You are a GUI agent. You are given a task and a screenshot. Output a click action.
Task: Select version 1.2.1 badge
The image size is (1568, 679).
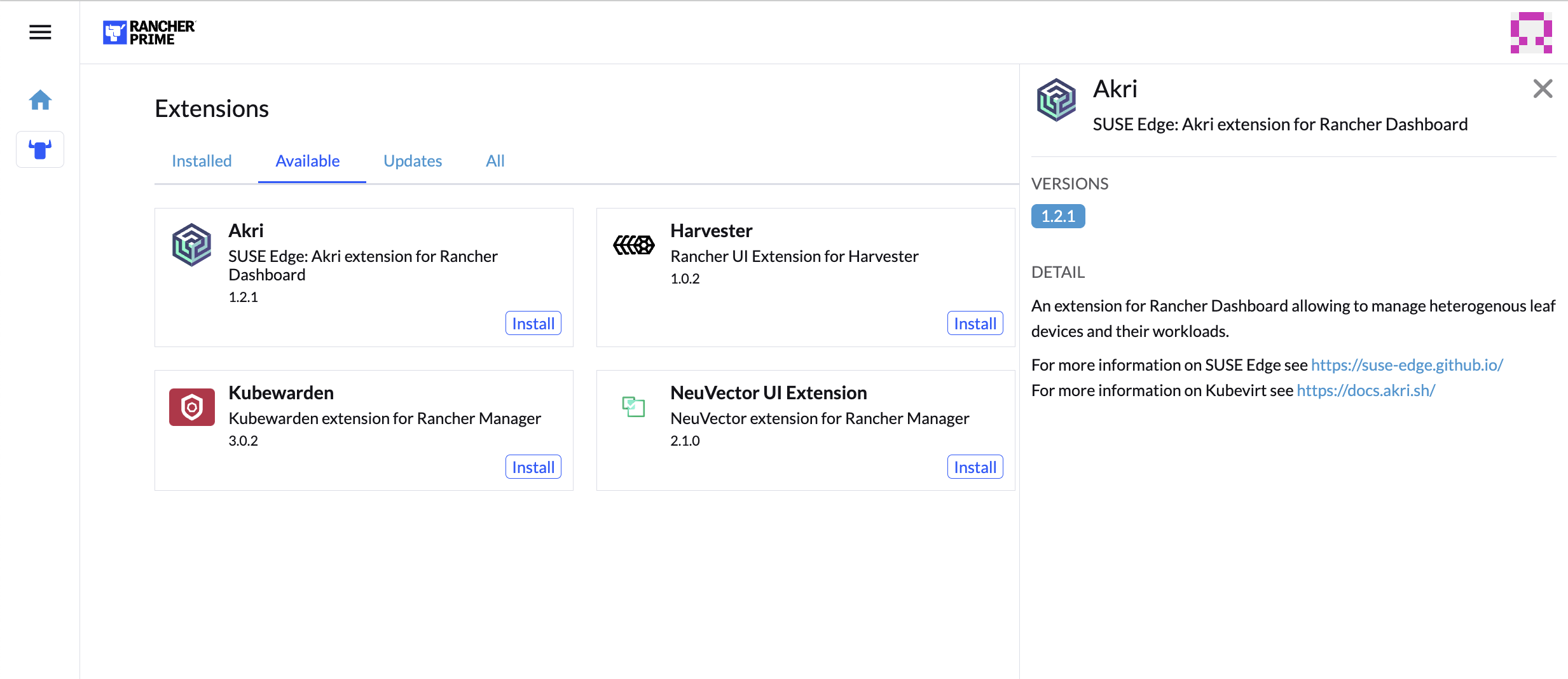pyautogui.click(x=1058, y=216)
